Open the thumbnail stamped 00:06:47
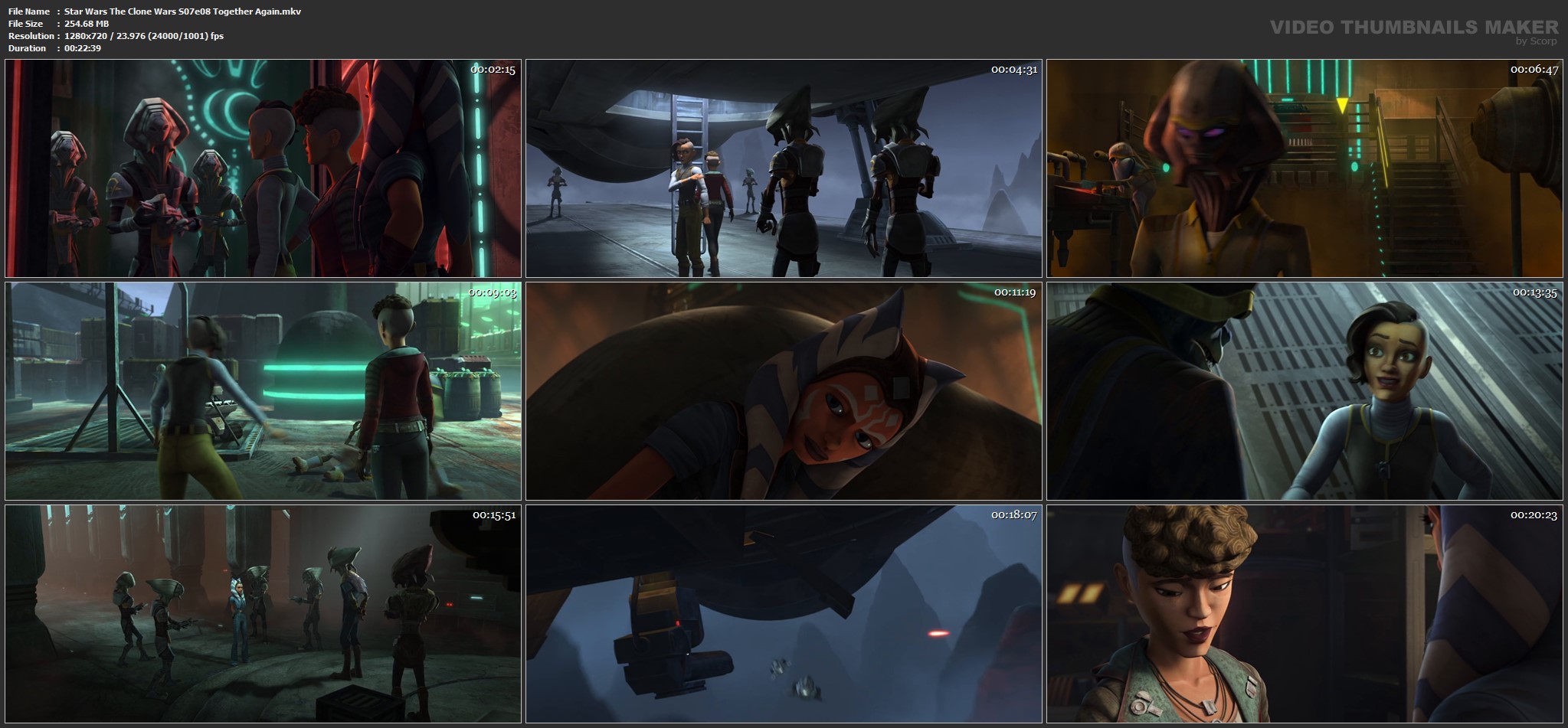Image resolution: width=1568 pixels, height=728 pixels. click(x=1304, y=168)
